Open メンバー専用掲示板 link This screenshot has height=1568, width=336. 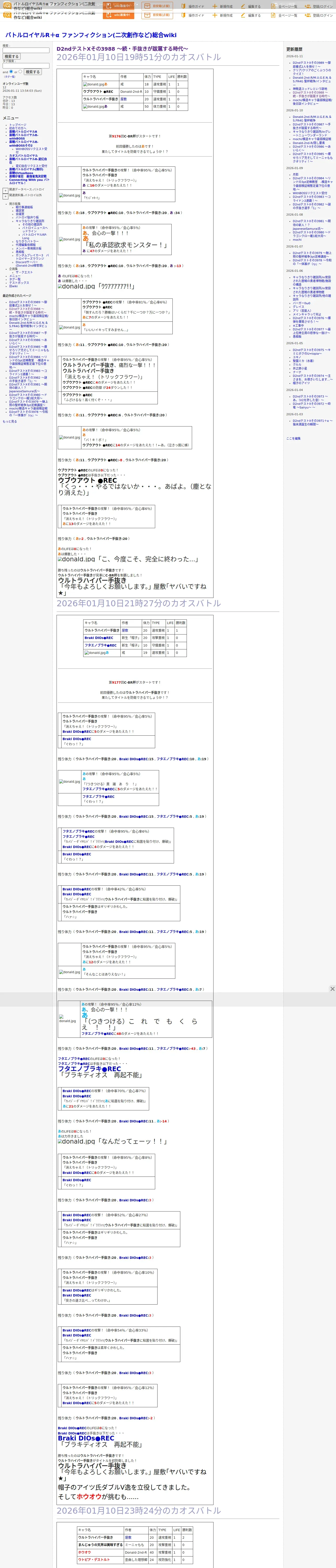[29, 248]
